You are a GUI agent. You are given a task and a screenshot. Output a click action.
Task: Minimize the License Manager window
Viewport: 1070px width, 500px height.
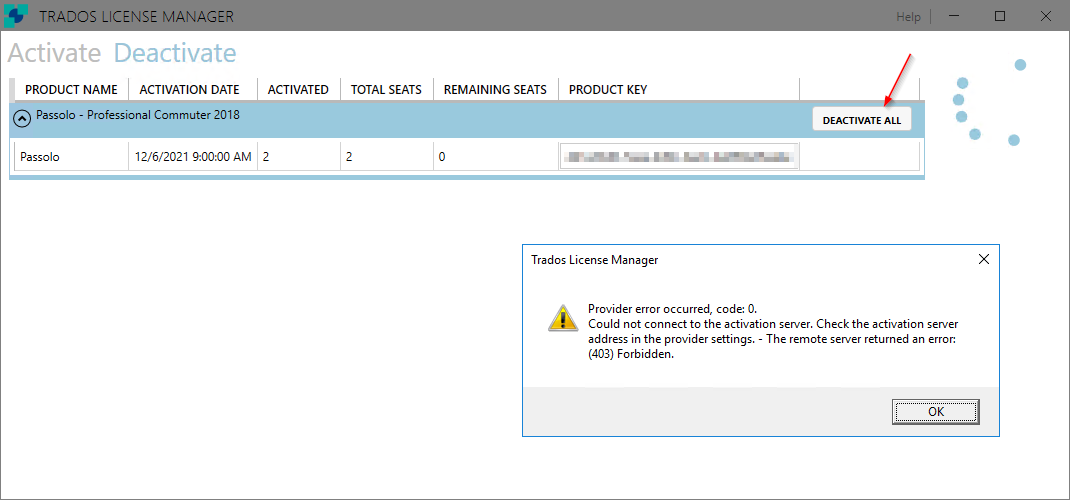point(954,16)
